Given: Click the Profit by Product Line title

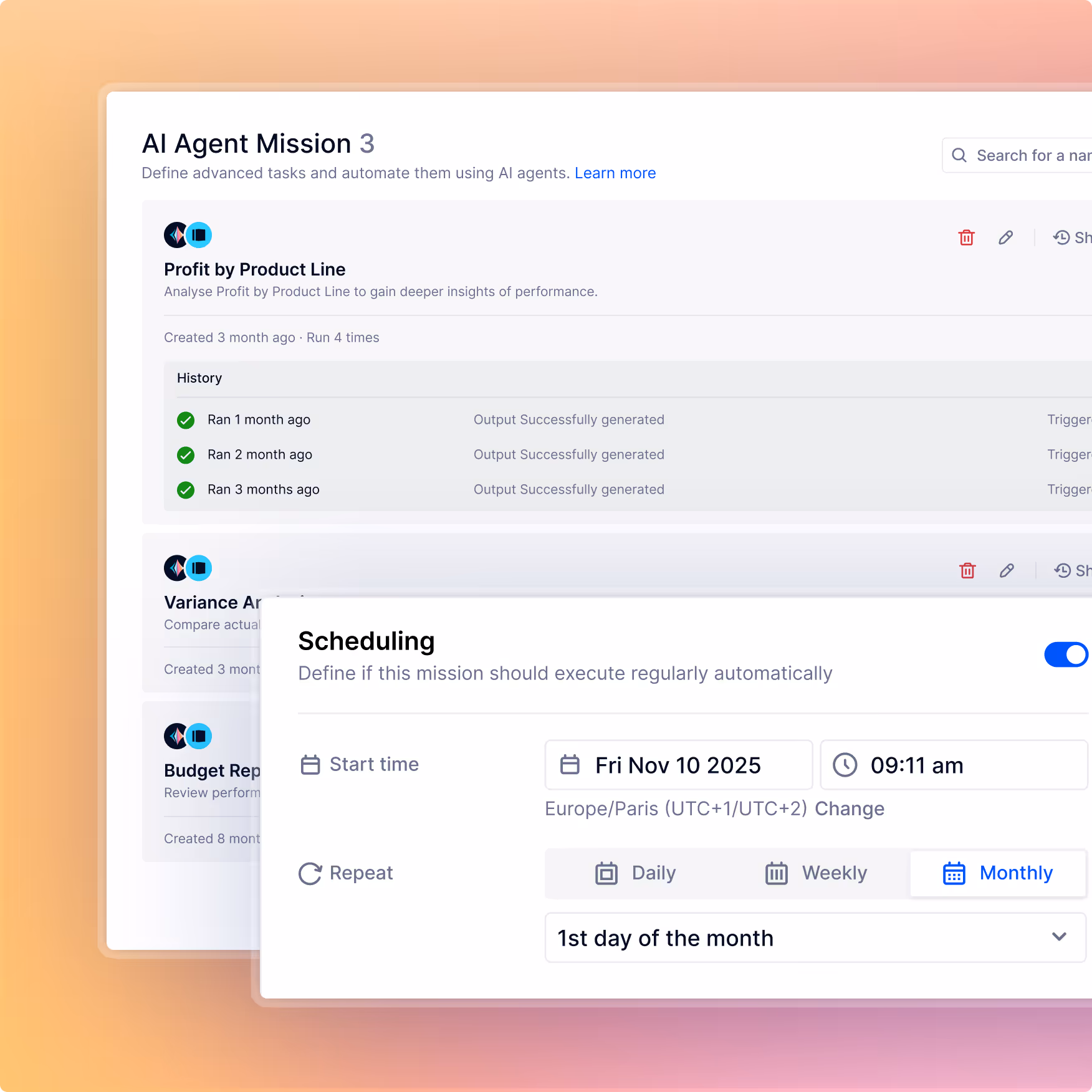Looking at the screenshot, I should click(254, 269).
